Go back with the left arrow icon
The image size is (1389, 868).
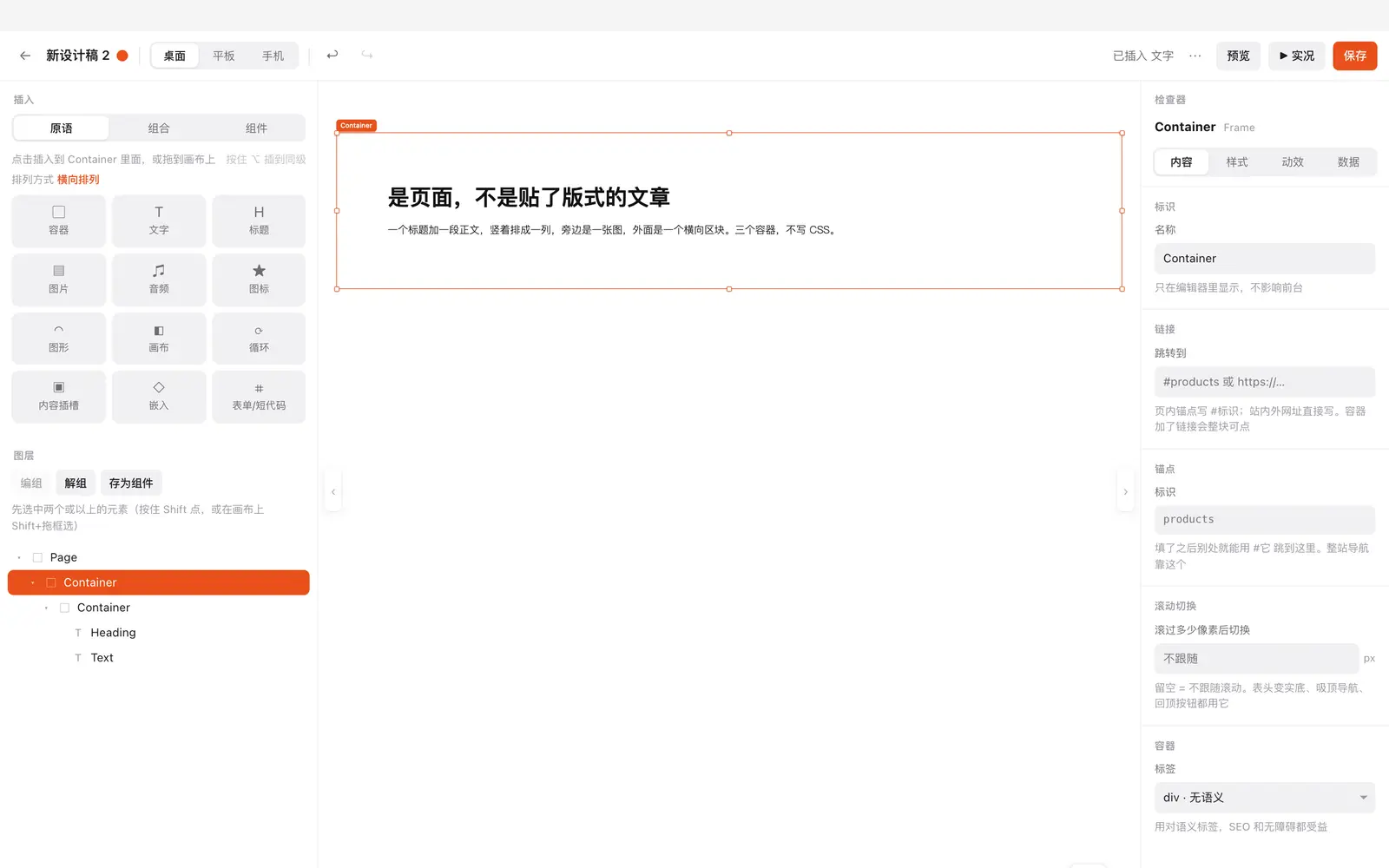click(x=25, y=56)
